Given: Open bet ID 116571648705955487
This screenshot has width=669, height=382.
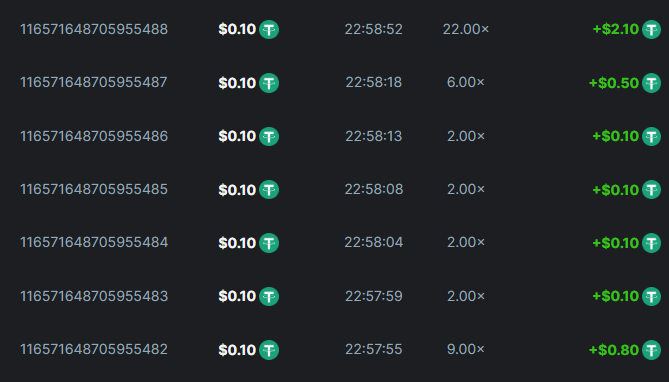Looking at the screenshot, I should (x=94, y=82).
